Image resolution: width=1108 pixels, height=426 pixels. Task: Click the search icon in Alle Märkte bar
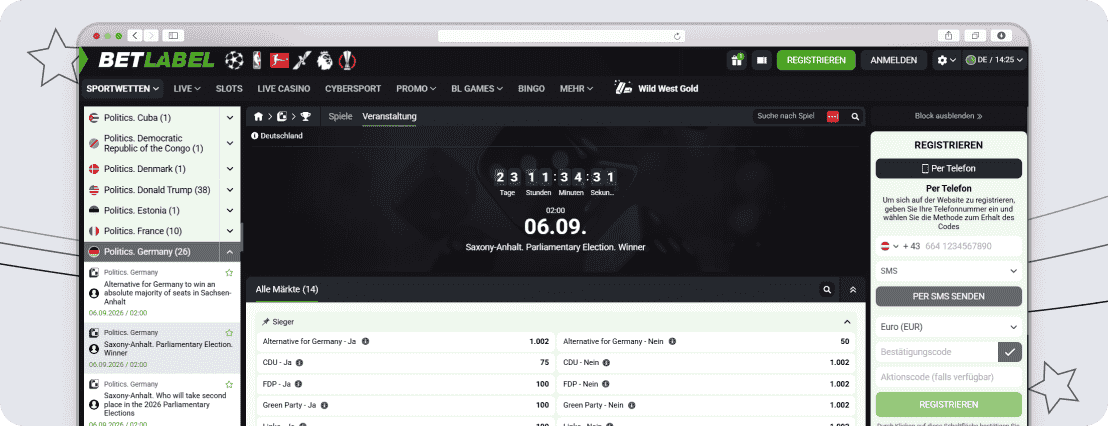click(827, 289)
